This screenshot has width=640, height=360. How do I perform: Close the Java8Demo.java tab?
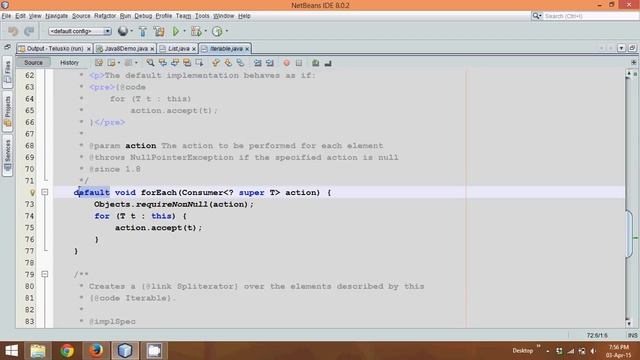[152, 49]
